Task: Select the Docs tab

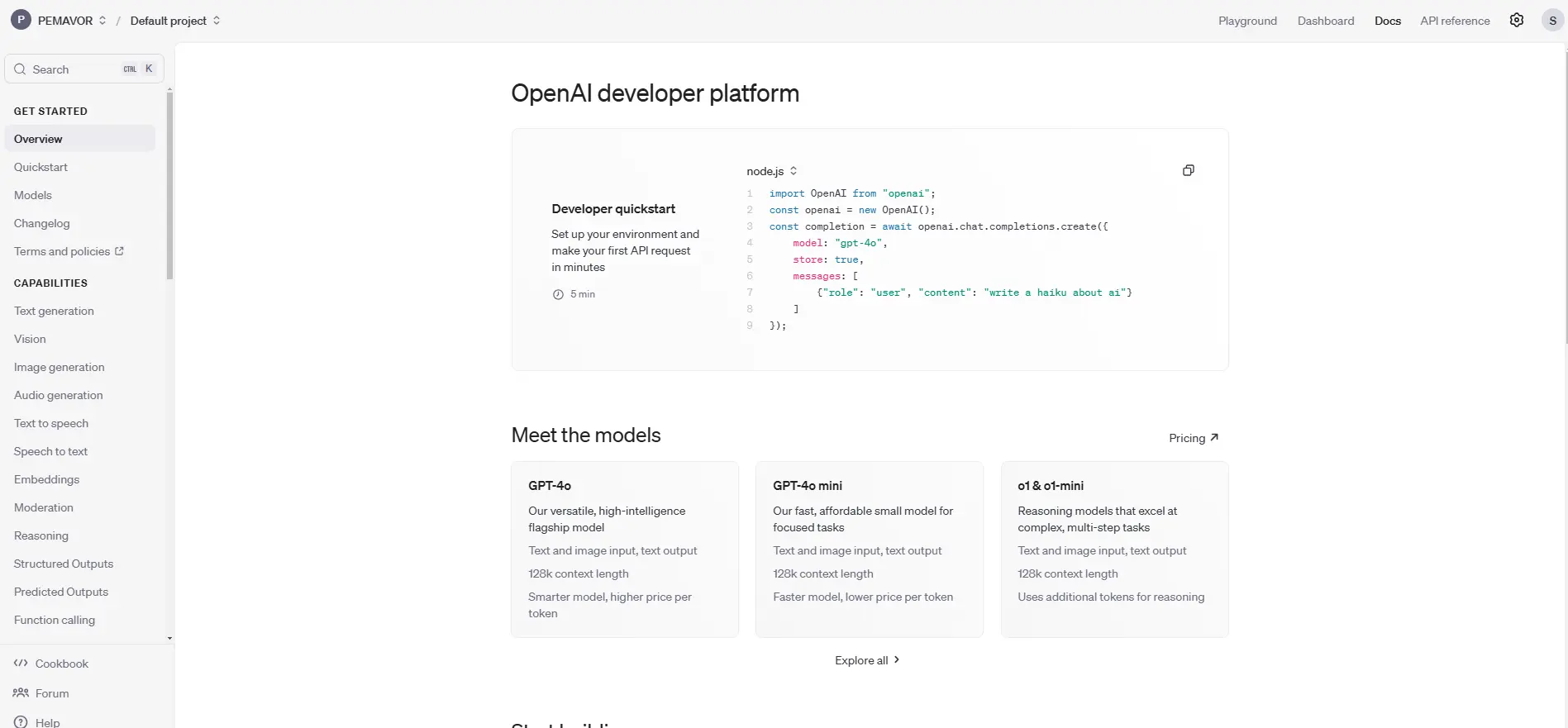Action: coord(1387,21)
